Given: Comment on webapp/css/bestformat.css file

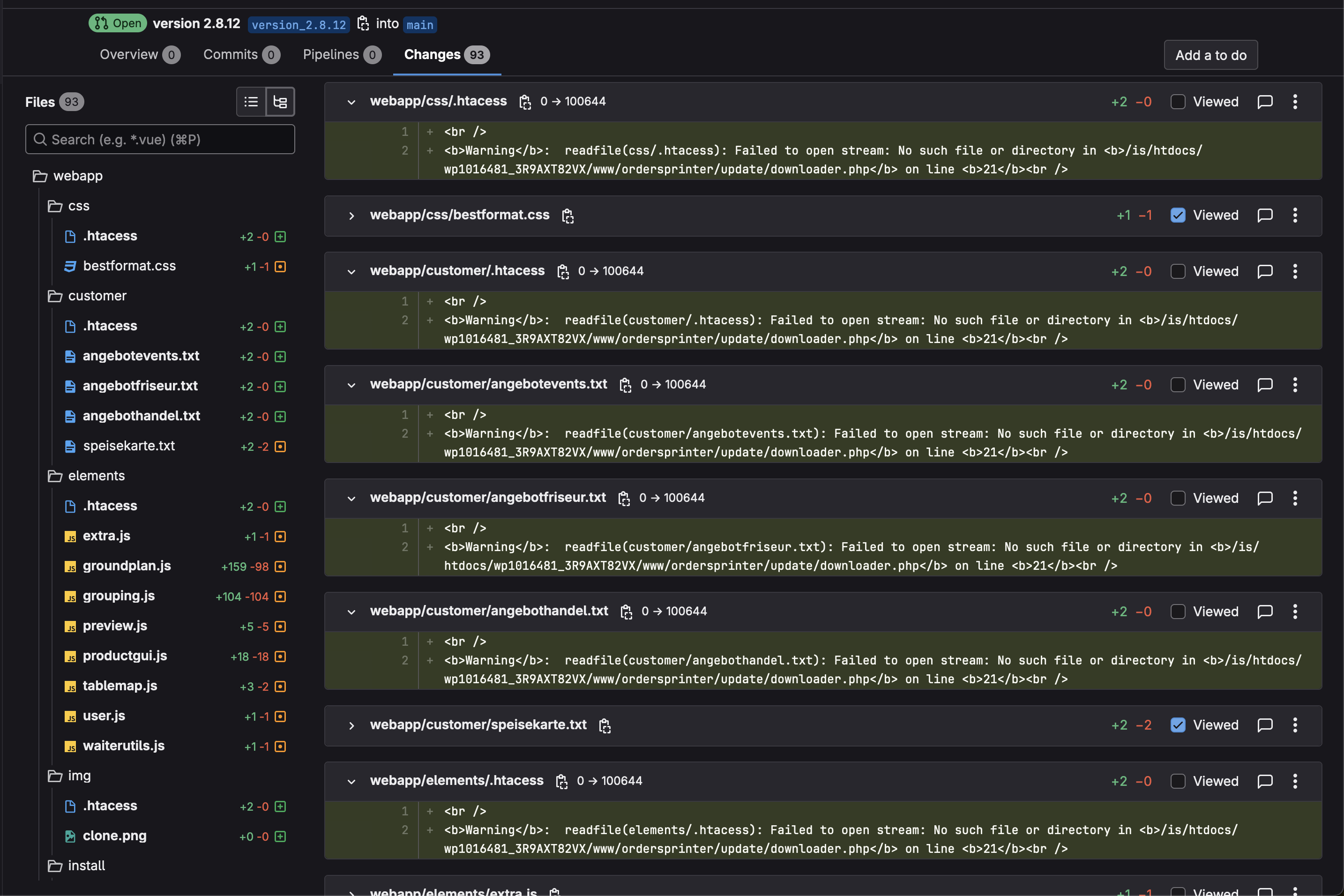Looking at the screenshot, I should (x=1265, y=216).
